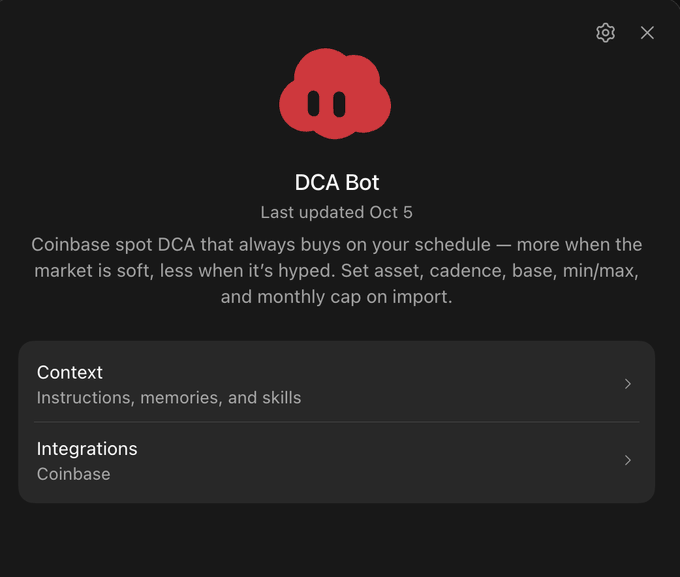The width and height of the screenshot is (680, 577).
Task: Click the avatar's left eye
Action: [314, 104]
